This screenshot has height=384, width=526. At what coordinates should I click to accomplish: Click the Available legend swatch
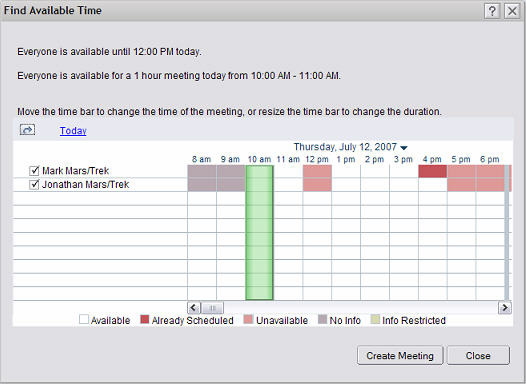click(84, 319)
